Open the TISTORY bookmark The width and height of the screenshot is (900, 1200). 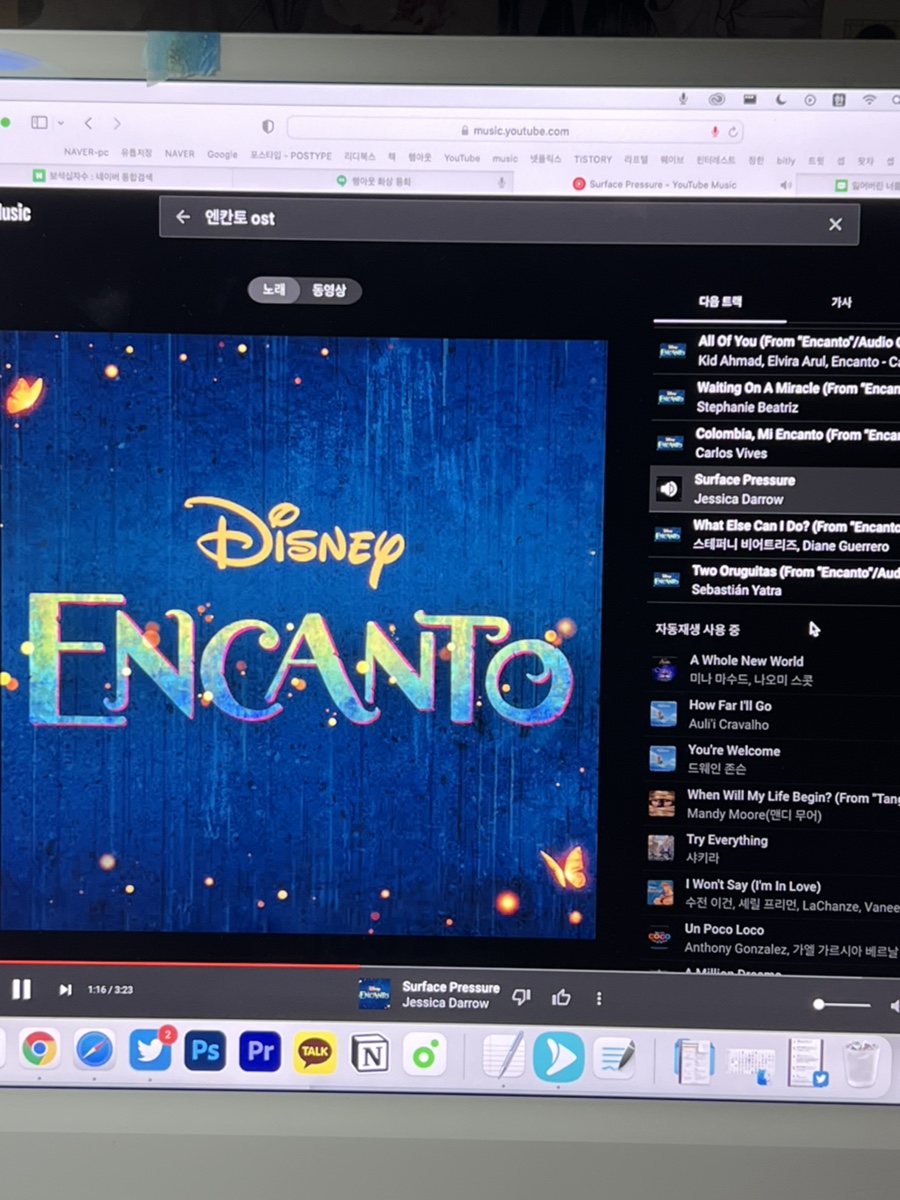pyautogui.click(x=593, y=159)
